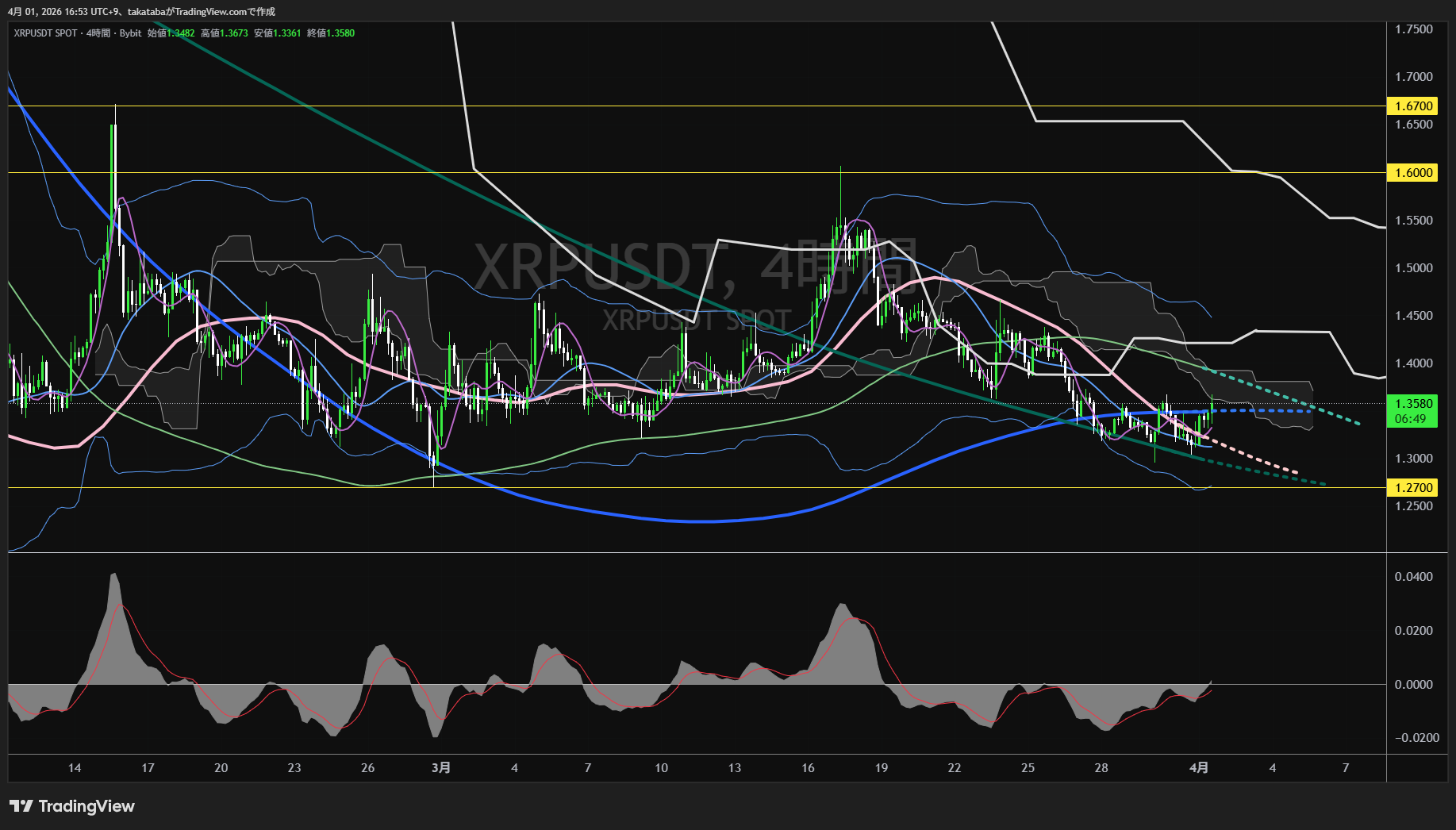This screenshot has height=830, width=1456.
Task: Click date 19 on the time axis
Action: tap(882, 768)
